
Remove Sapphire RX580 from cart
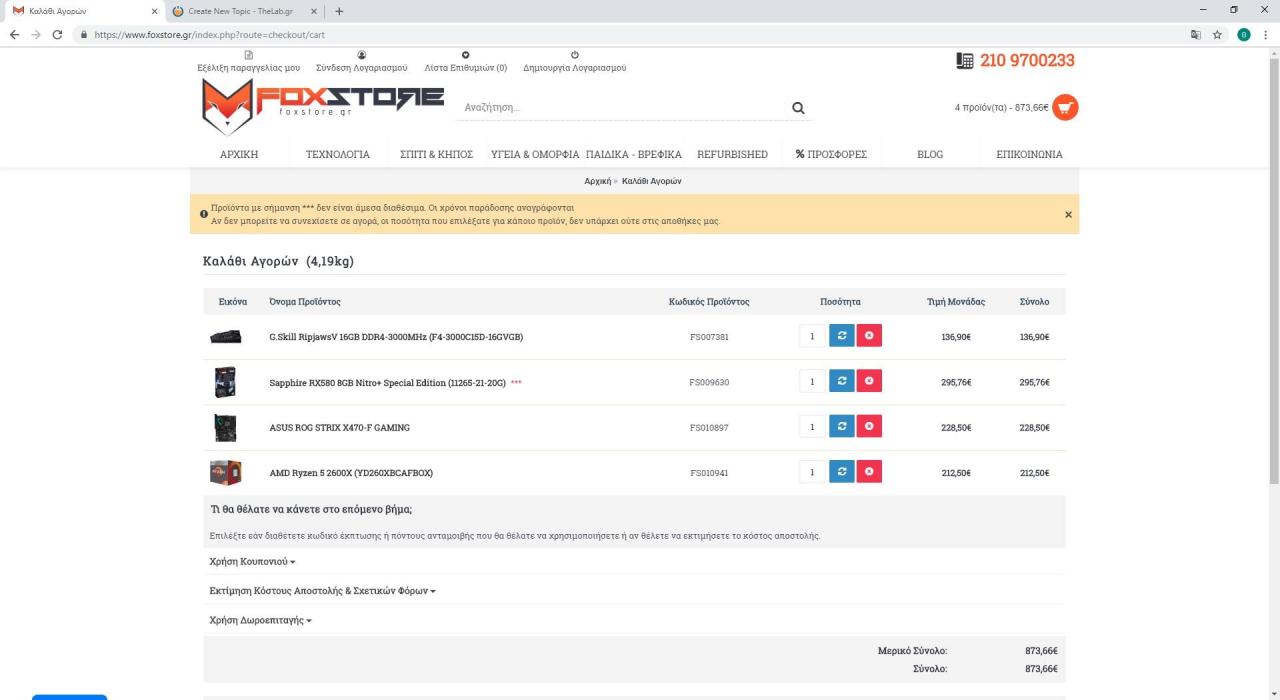(x=869, y=381)
